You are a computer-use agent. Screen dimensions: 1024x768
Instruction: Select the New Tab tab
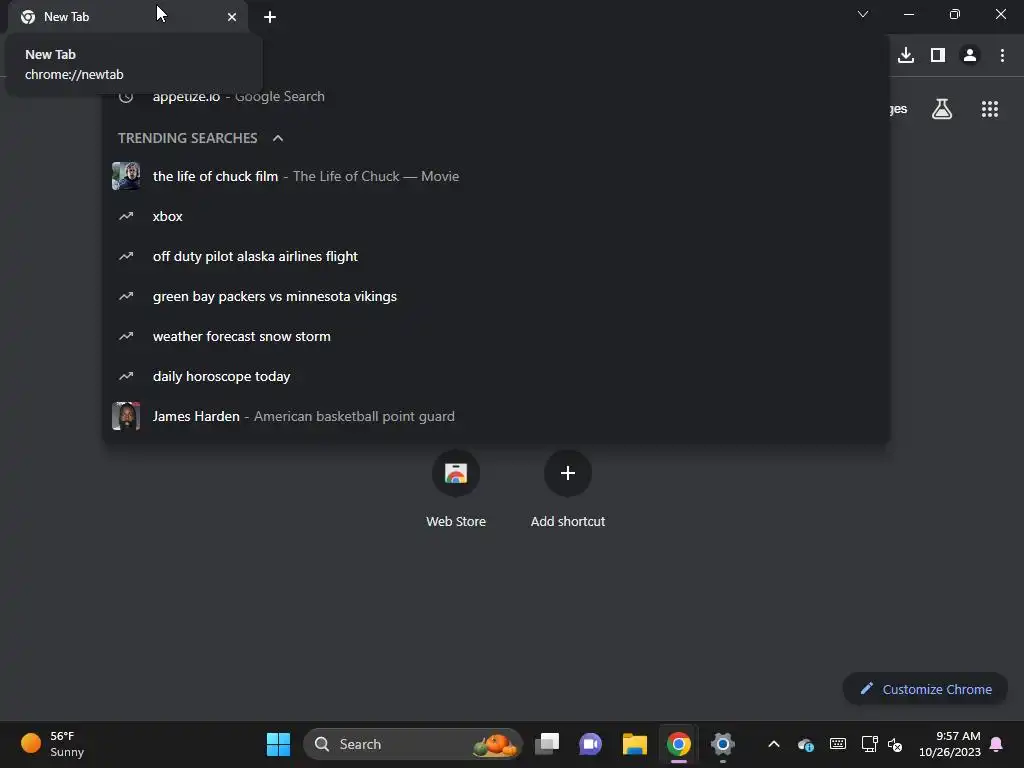click(129, 17)
